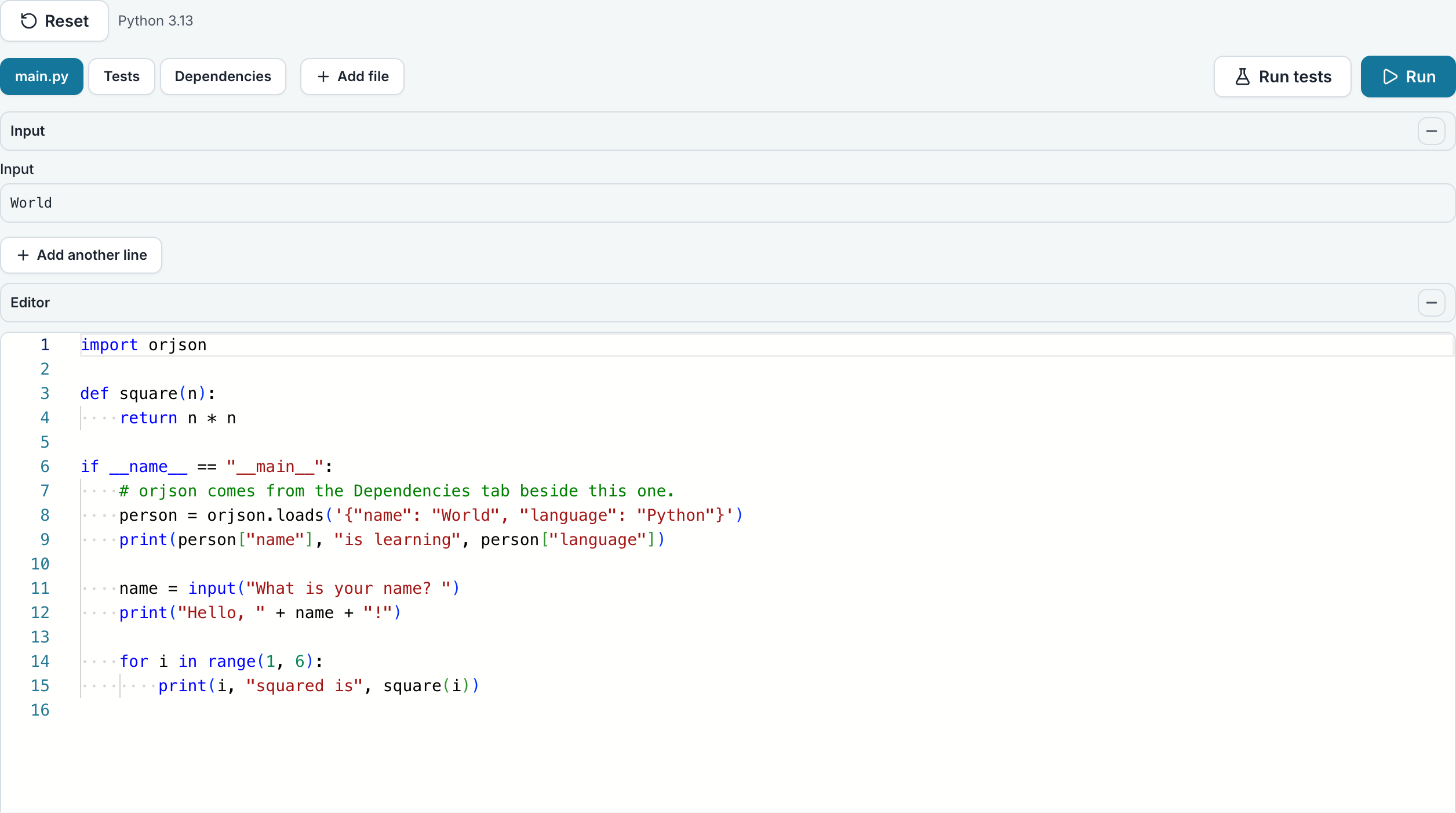The width and height of the screenshot is (1456, 813).
Task: Click the 'return n * n' line
Action: coord(178,418)
